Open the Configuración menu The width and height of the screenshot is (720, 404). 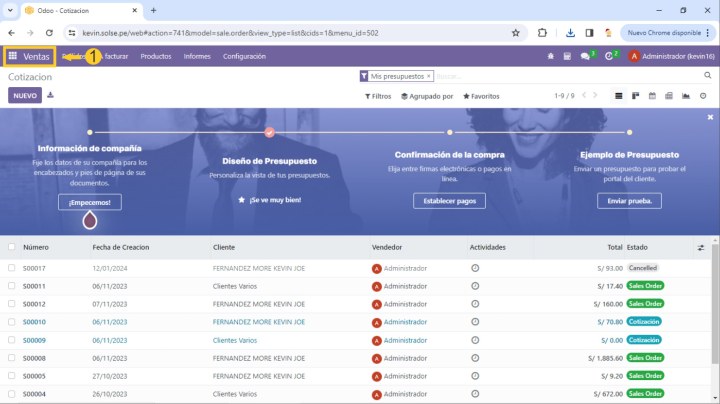(244, 57)
